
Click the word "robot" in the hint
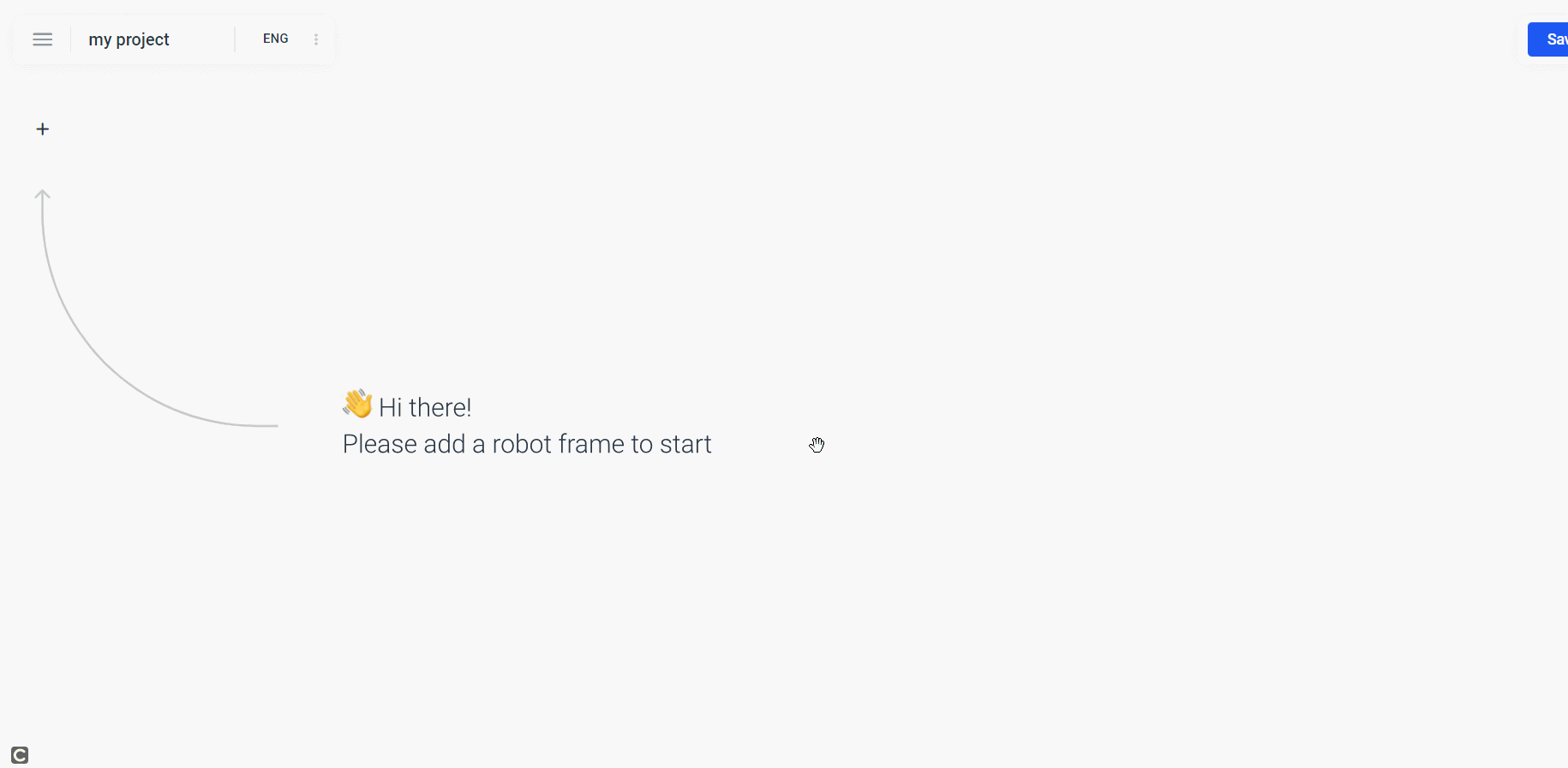(x=522, y=444)
